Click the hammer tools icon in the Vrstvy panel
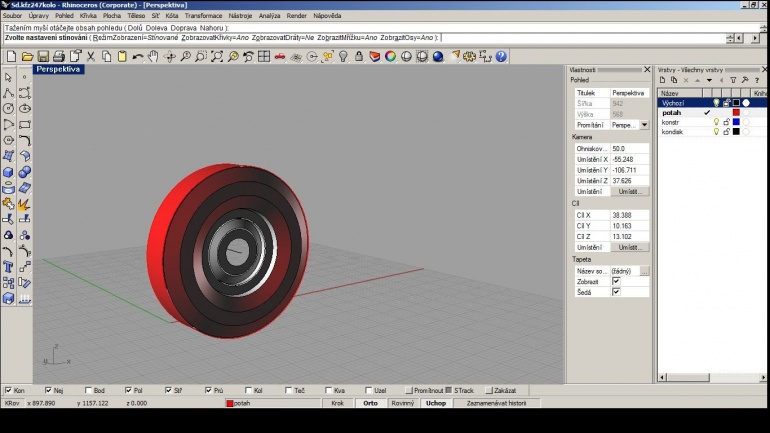 745,80
